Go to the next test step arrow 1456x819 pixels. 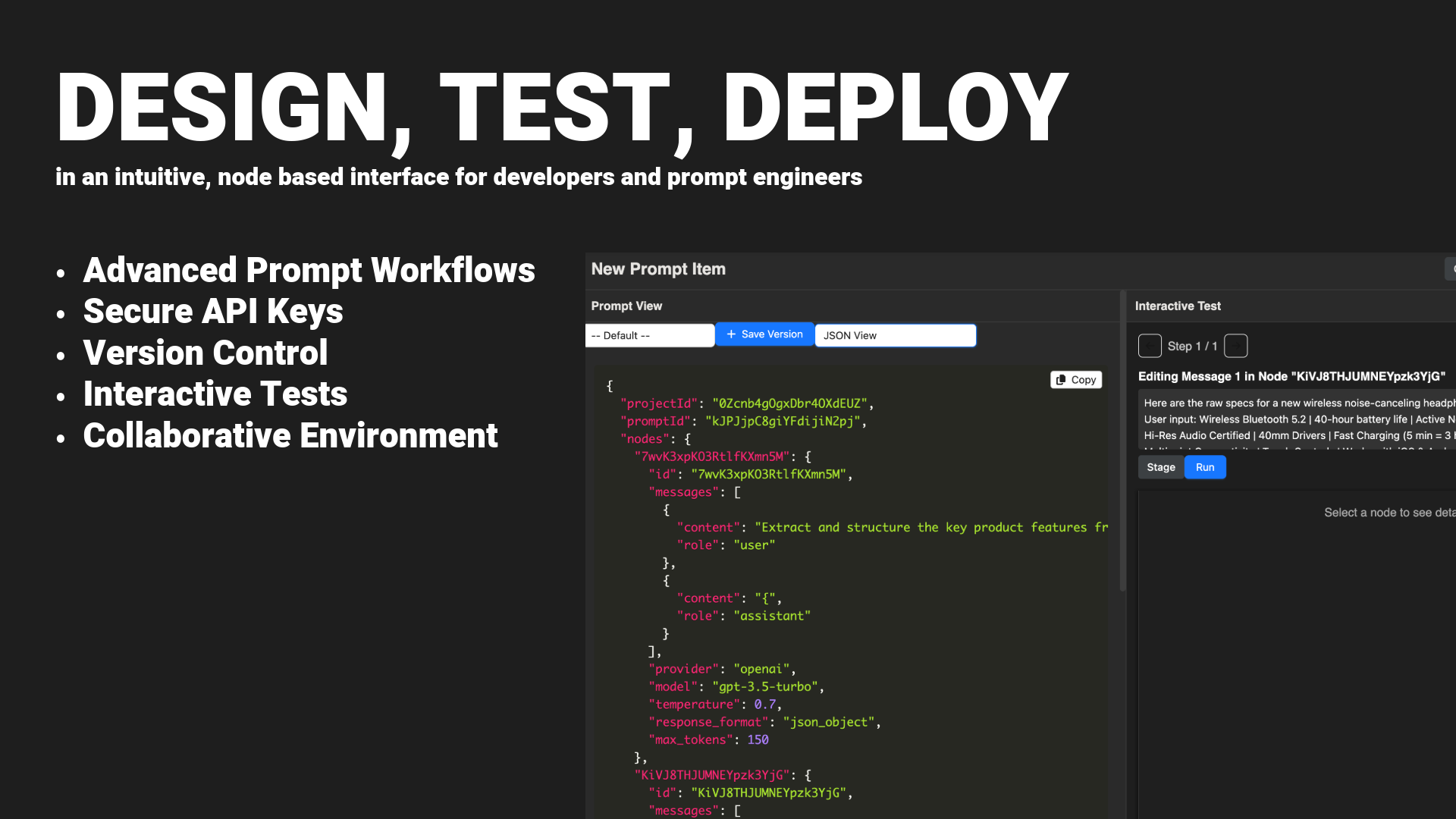pyautogui.click(x=1236, y=346)
